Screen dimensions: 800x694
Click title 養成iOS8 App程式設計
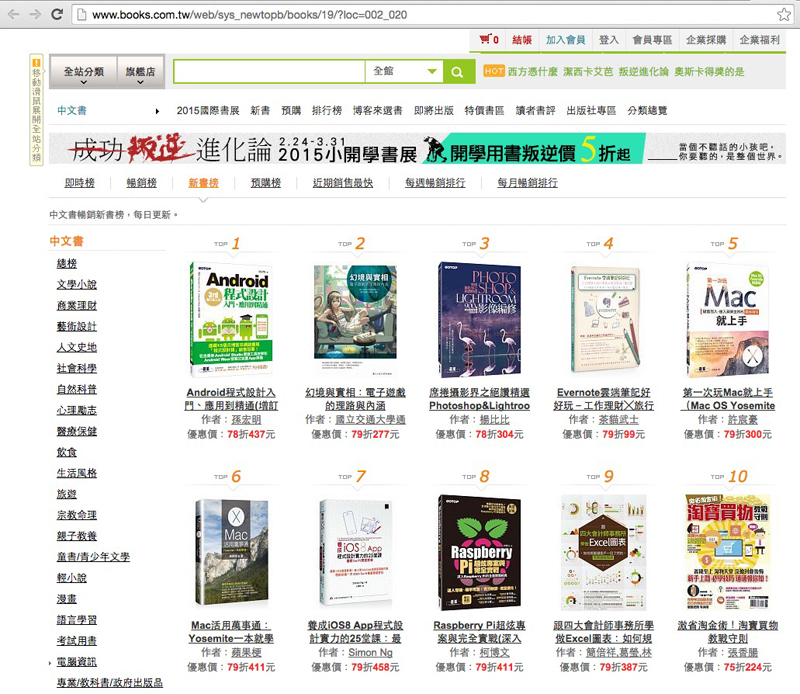pyautogui.click(x=355, y=632)
